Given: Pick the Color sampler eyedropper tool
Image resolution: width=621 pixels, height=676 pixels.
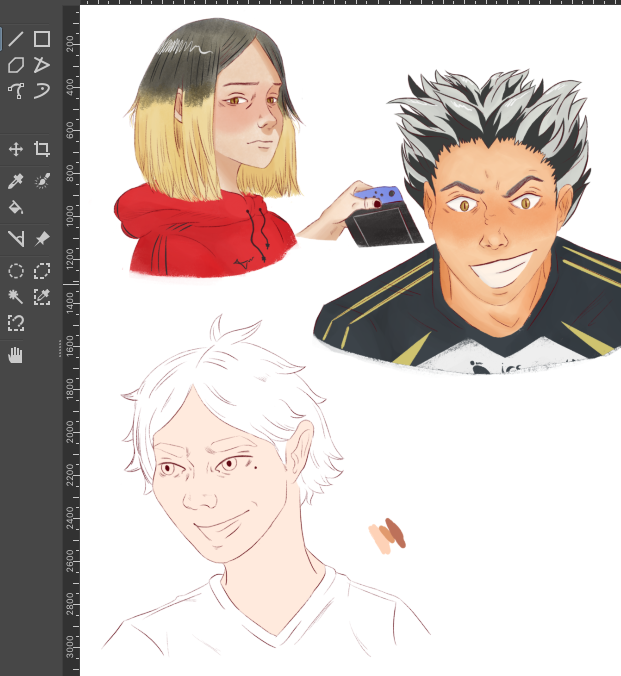Looking at the screenshot, I should pyautogui.click(x=16, y=182).
